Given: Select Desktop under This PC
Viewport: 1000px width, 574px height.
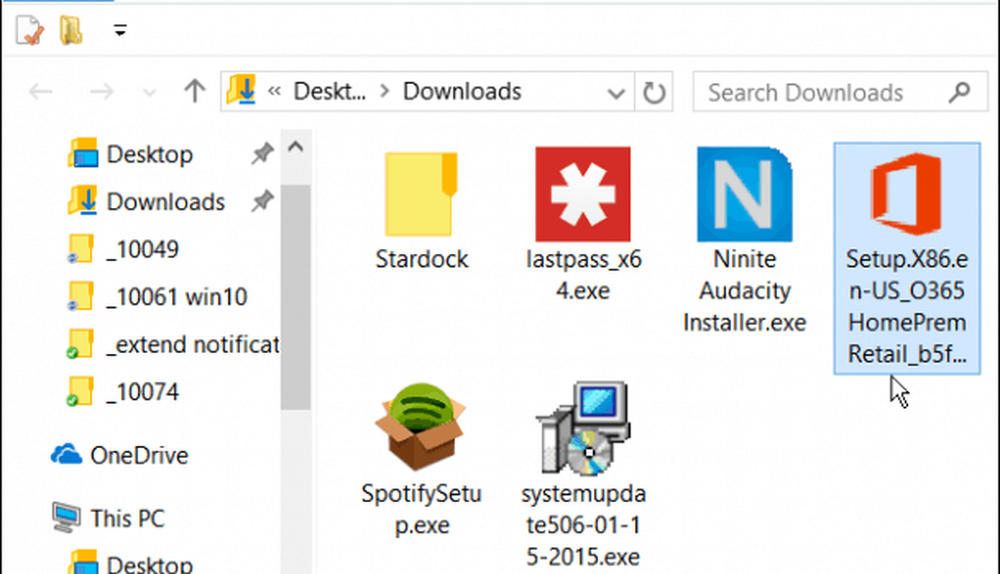Looking at the screenshot, I should pos(150,564).
